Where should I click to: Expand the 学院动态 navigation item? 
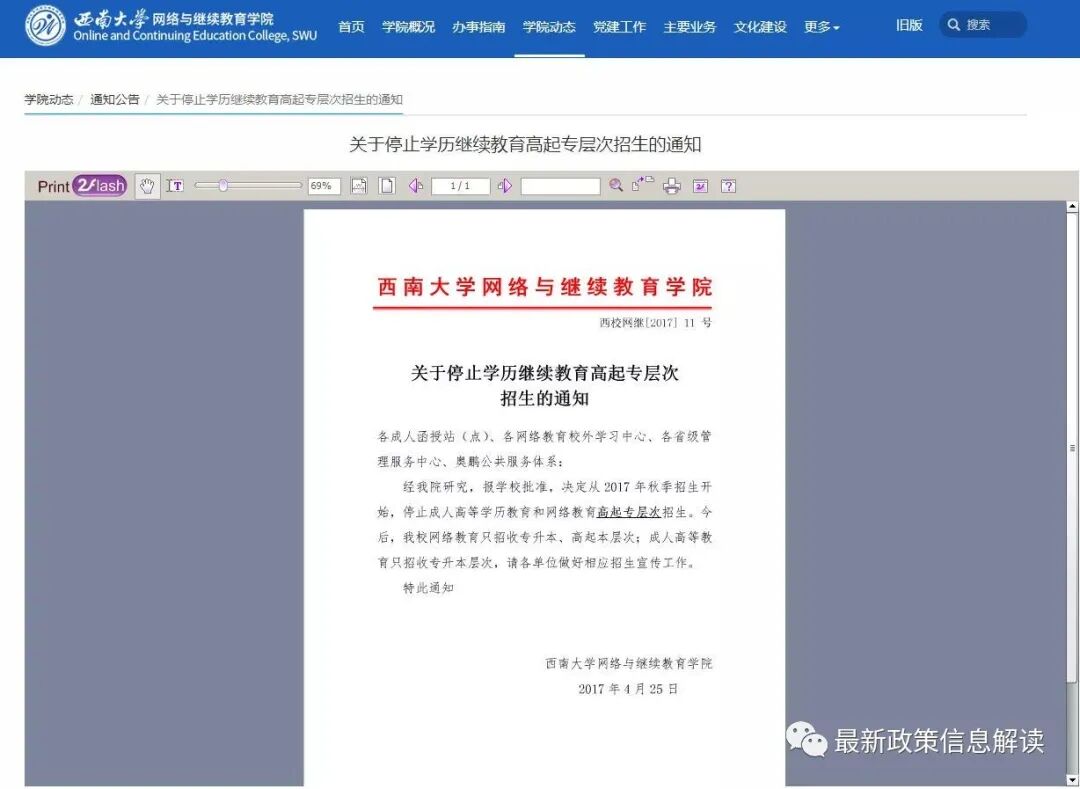click(x=548, y=27)
